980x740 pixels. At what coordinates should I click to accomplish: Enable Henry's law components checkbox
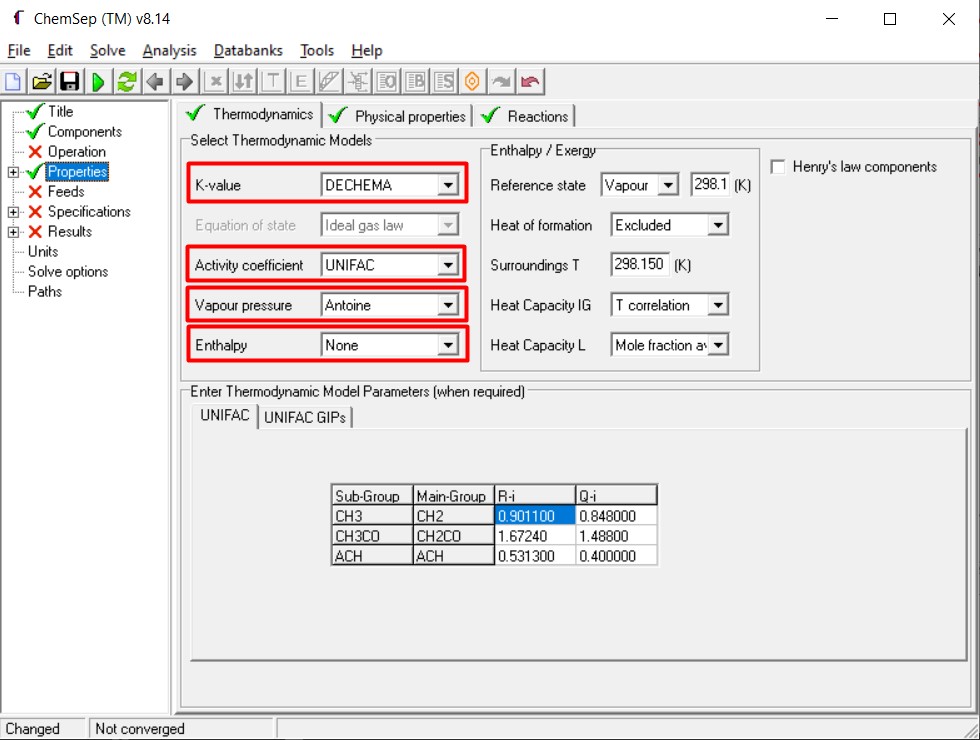(x=778, y=167)
